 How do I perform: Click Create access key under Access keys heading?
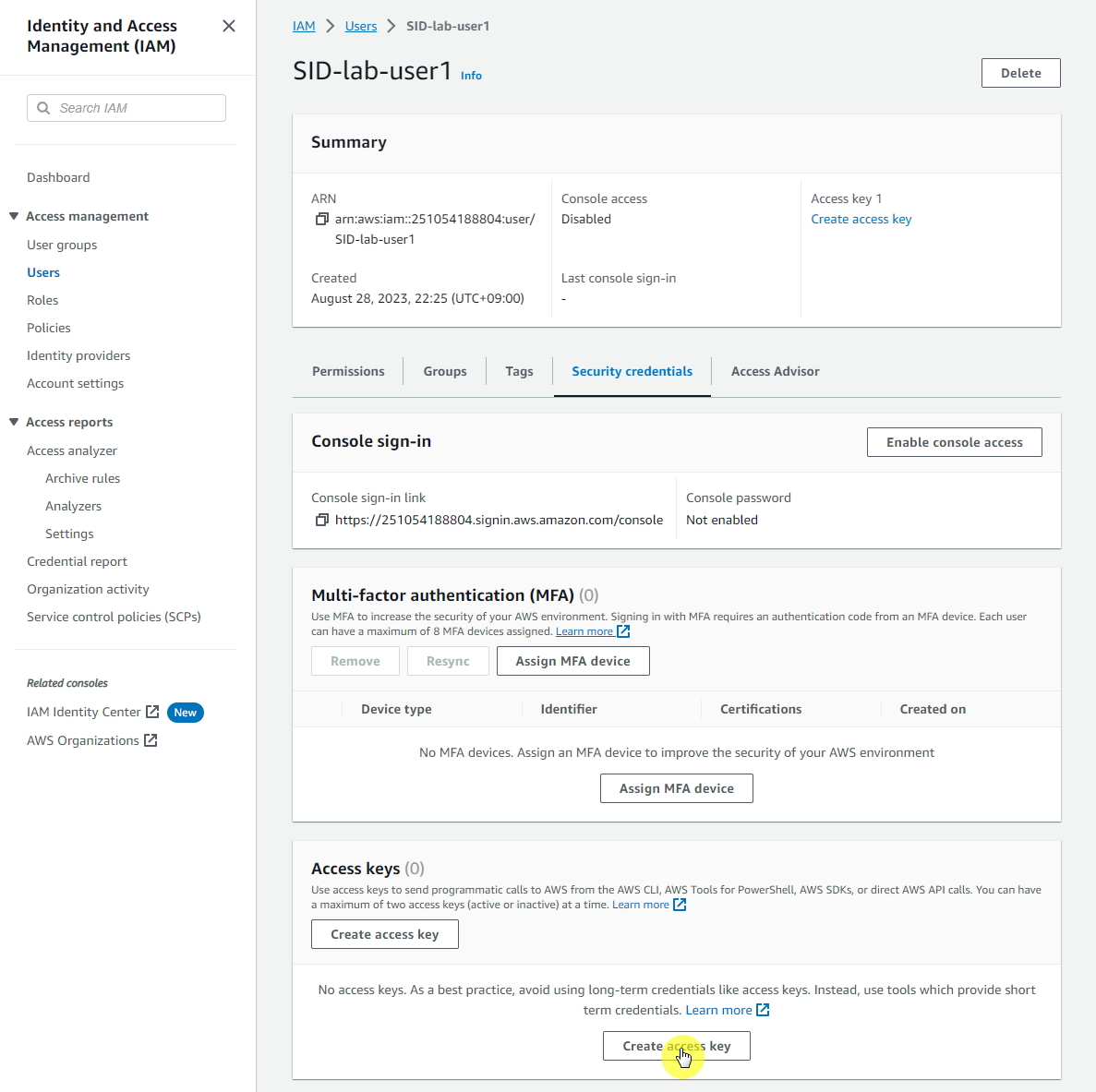384,934
